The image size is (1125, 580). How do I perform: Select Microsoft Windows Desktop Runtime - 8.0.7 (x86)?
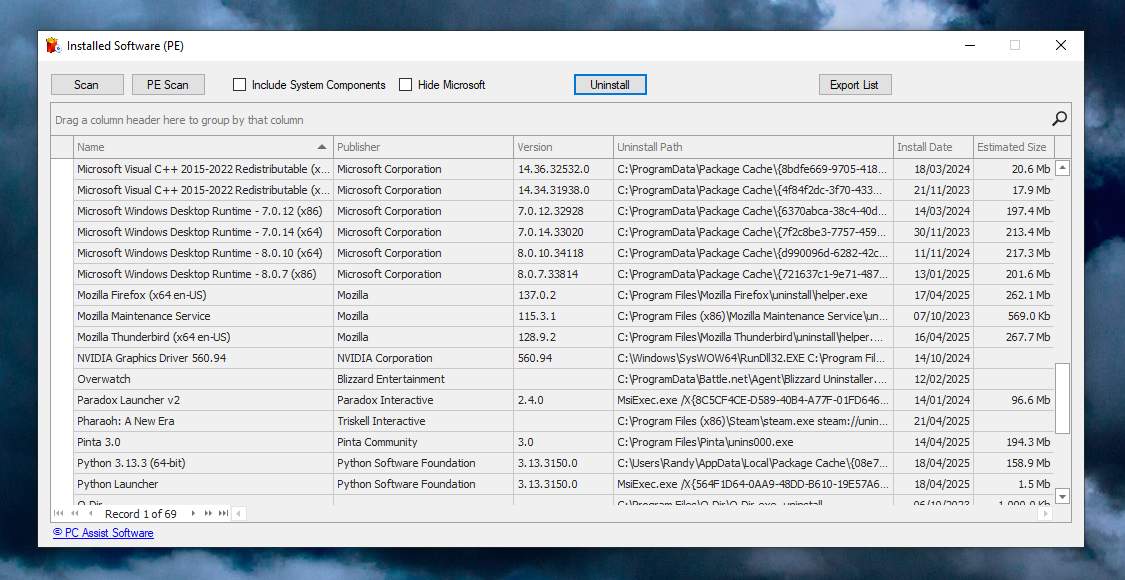[x=564, y=274]
